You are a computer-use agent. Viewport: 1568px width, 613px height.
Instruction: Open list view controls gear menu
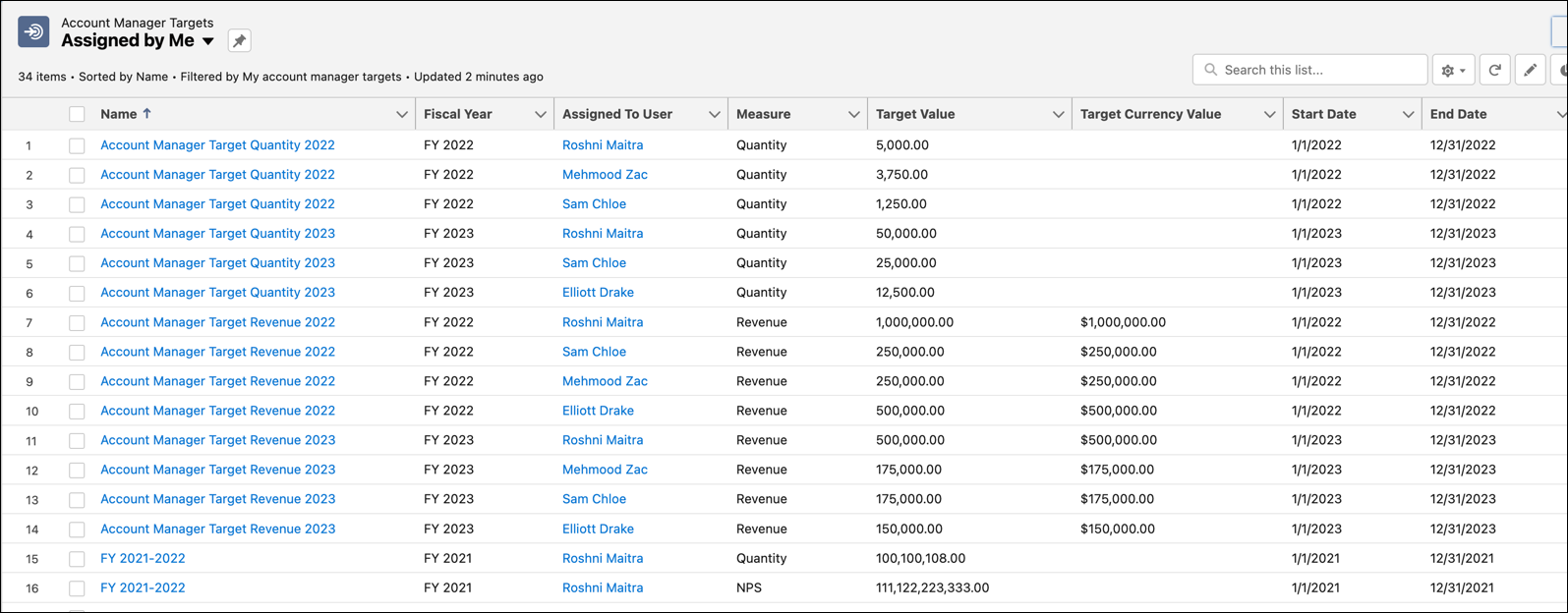click(1453, 70)
